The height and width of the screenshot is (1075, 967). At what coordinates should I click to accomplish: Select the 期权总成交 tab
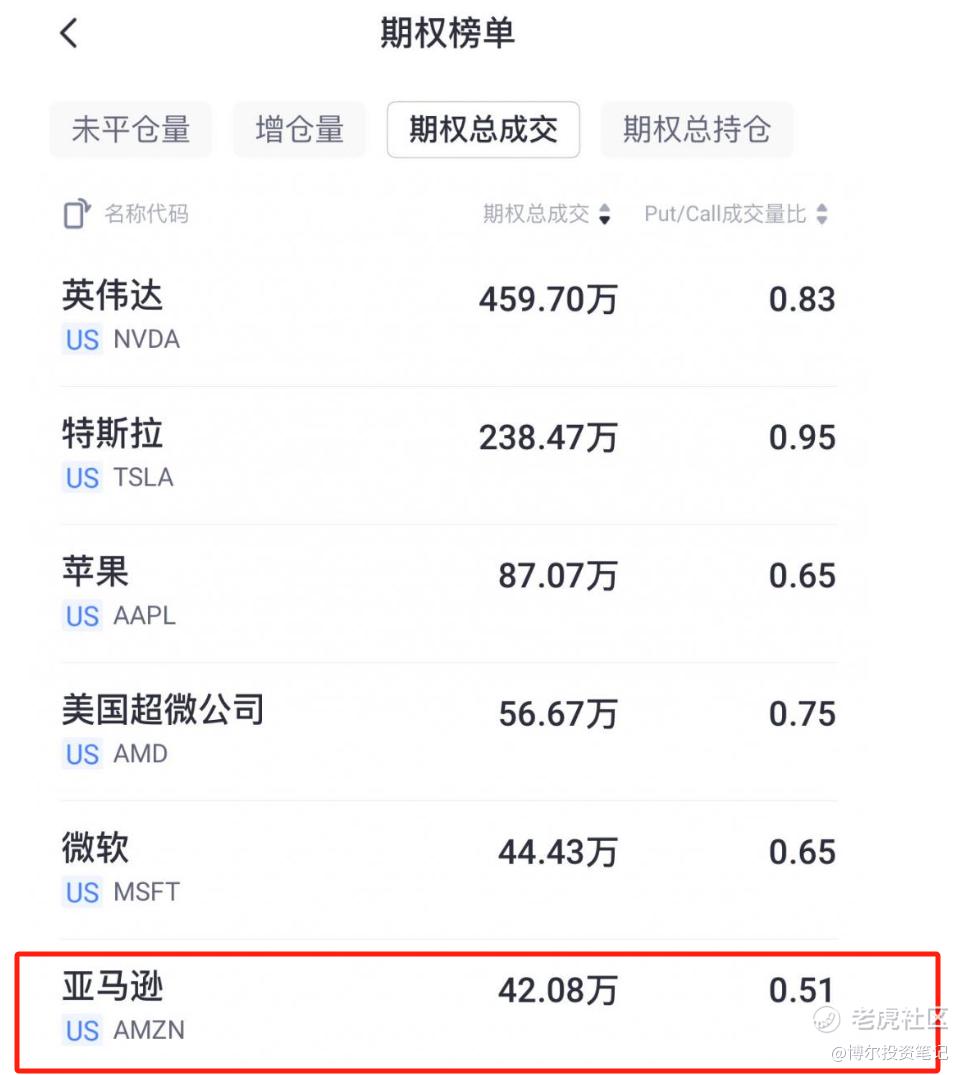coord(484,130)
